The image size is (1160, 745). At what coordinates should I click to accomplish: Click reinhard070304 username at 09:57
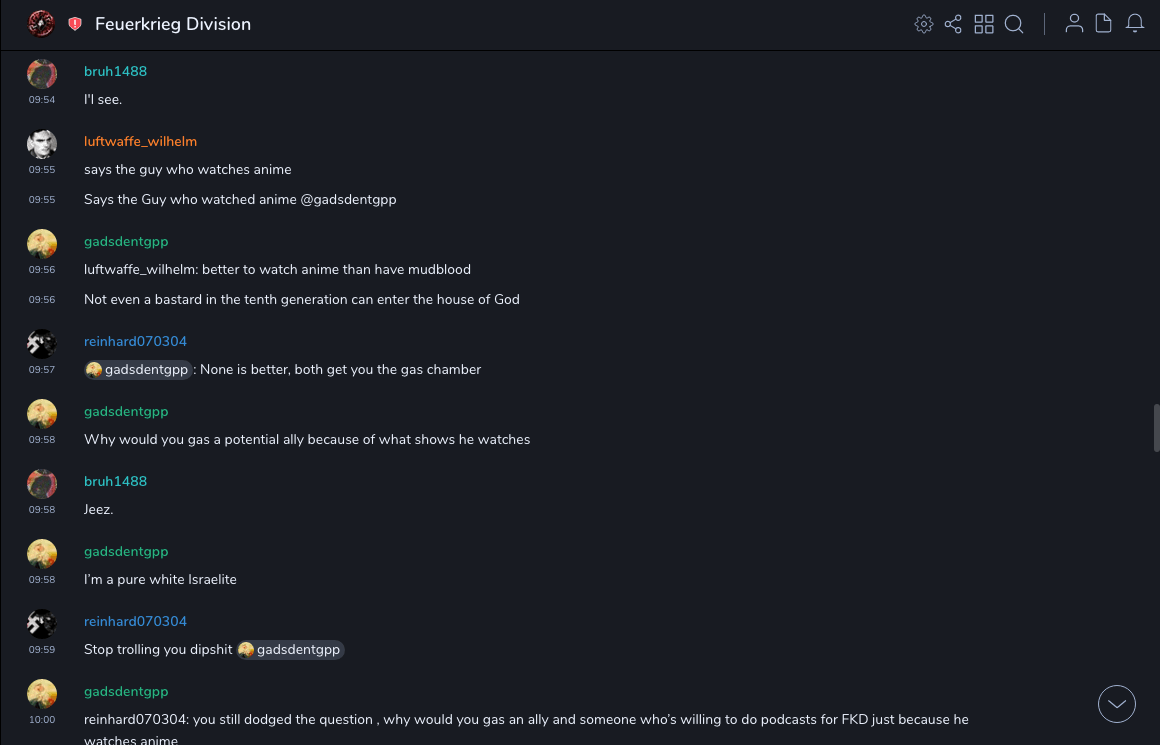click(135, 341)
